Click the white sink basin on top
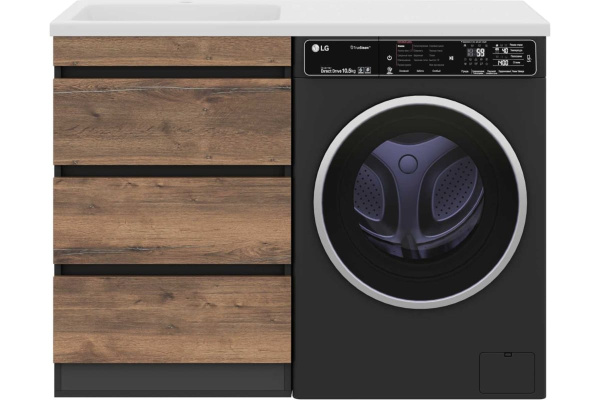600x400 pixels. click(x=170, y=14)
